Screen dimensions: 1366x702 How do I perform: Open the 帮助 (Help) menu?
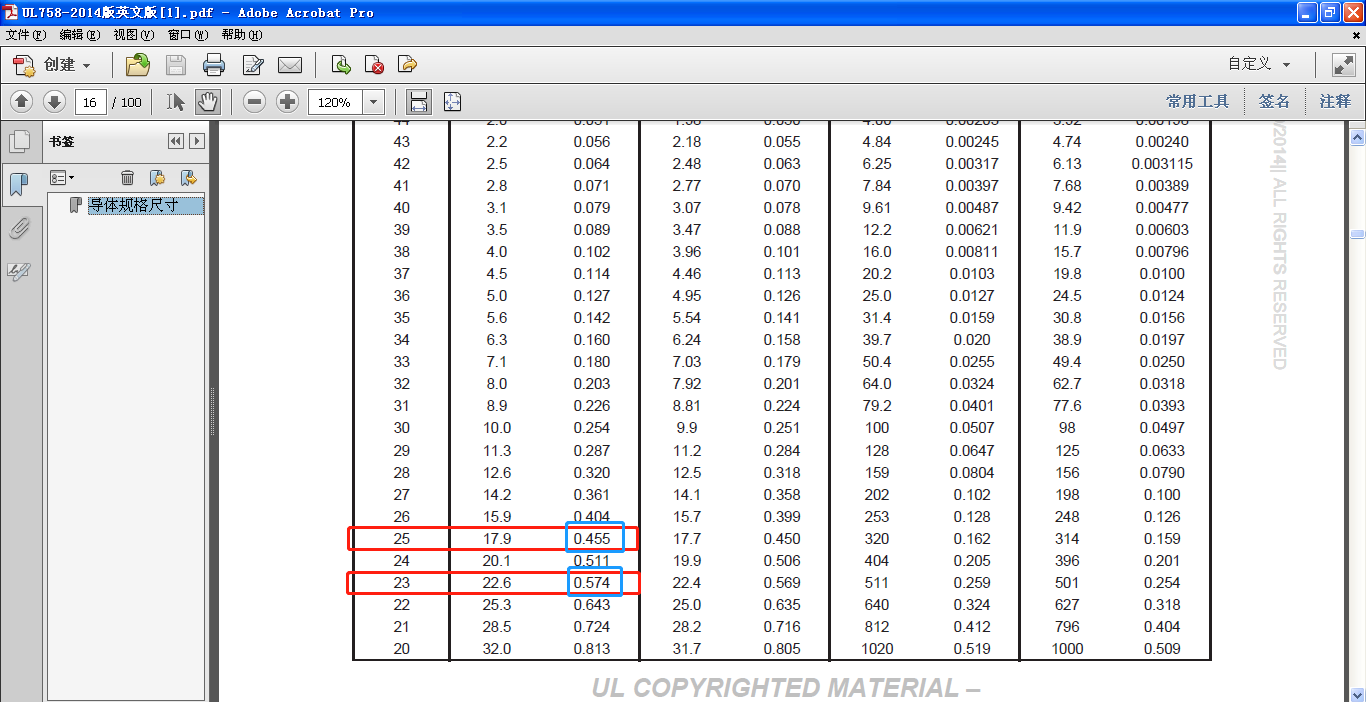click(241, 35)
